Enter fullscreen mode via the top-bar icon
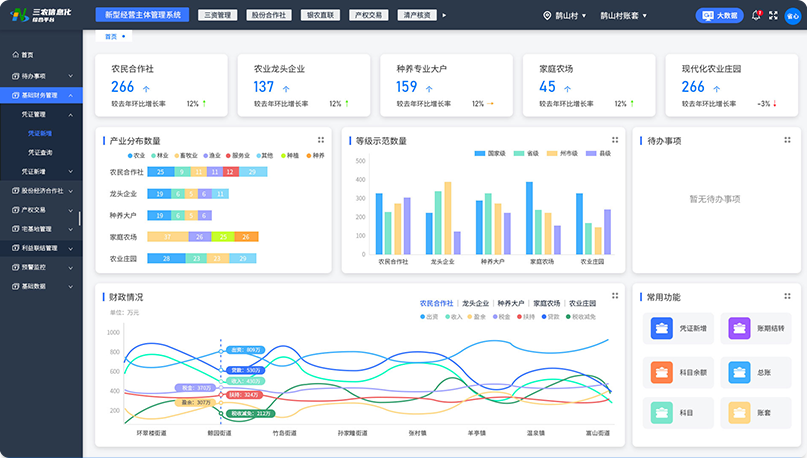This screenshot has height=458, width=807. (773, 15)
